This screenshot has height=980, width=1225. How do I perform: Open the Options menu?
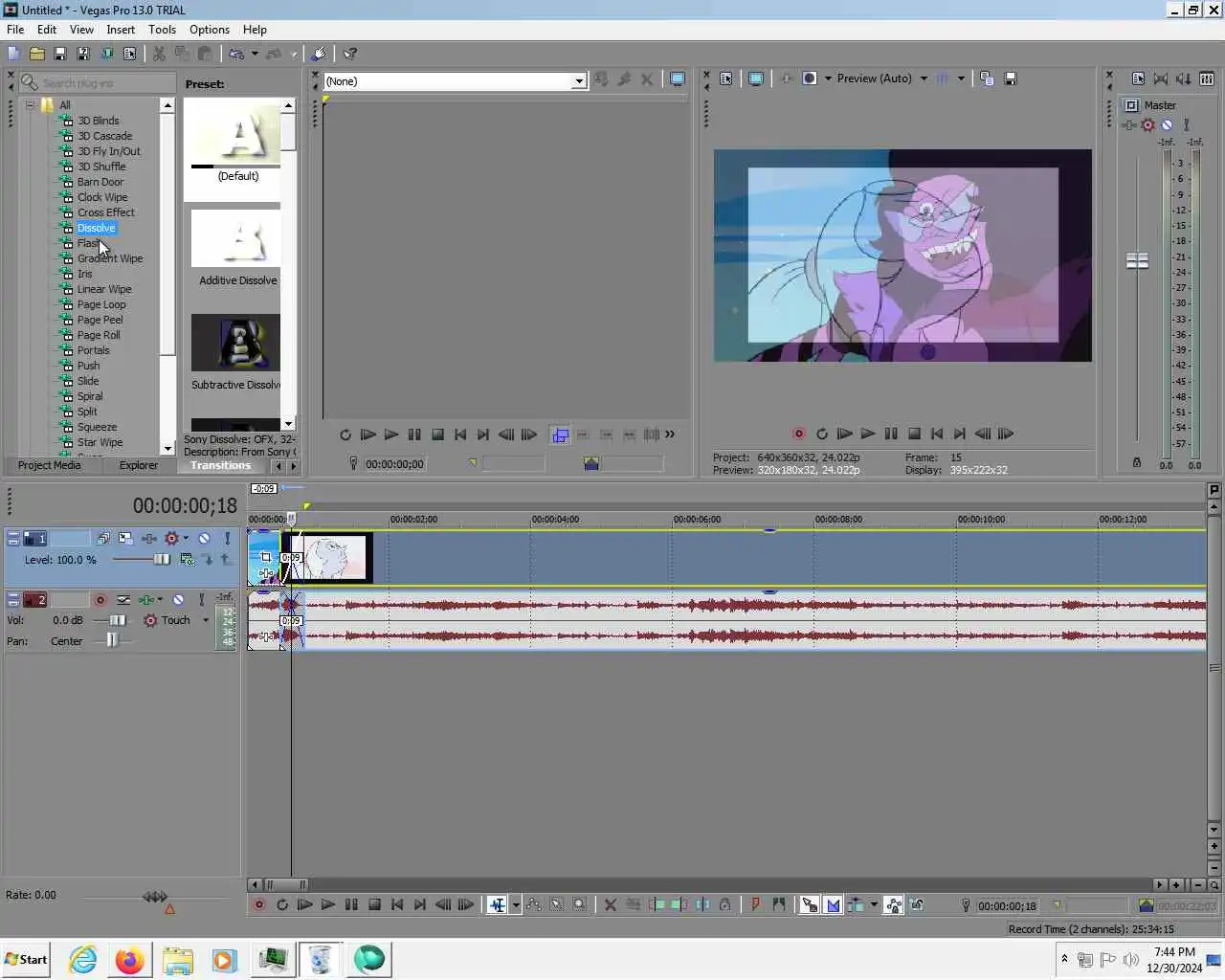(210, 30)
